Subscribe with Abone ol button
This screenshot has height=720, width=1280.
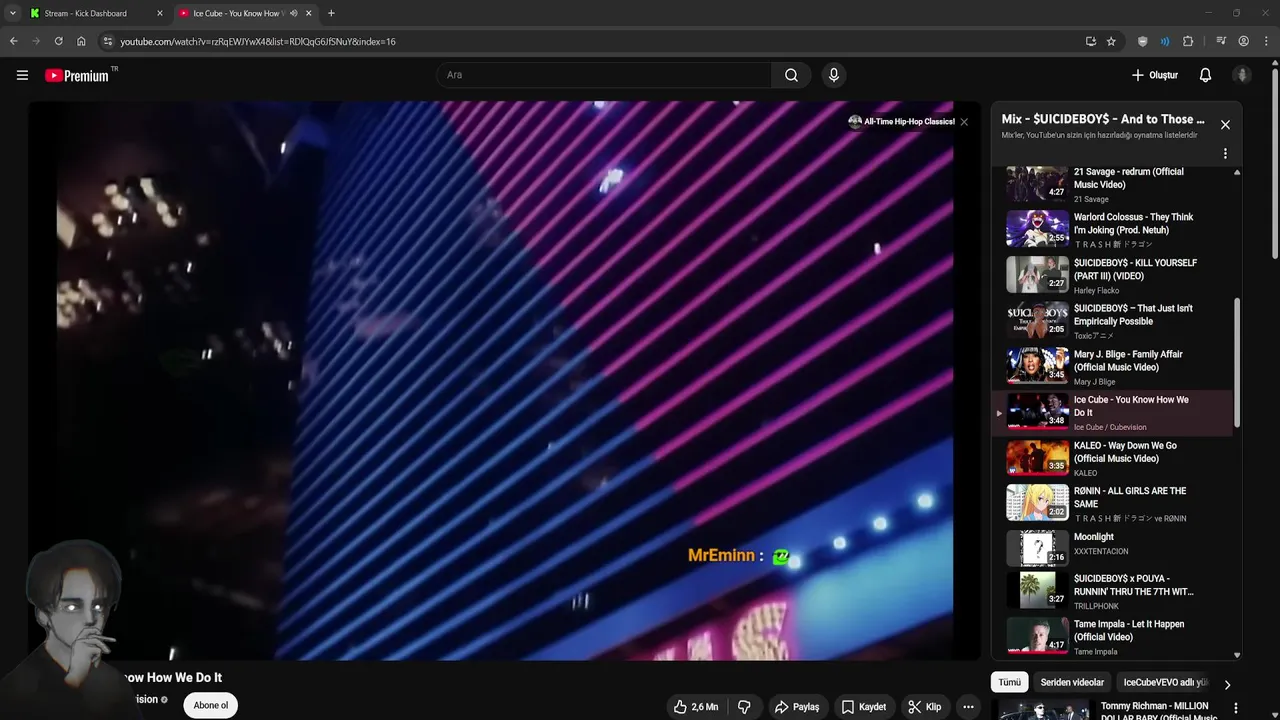coord(210,705)
